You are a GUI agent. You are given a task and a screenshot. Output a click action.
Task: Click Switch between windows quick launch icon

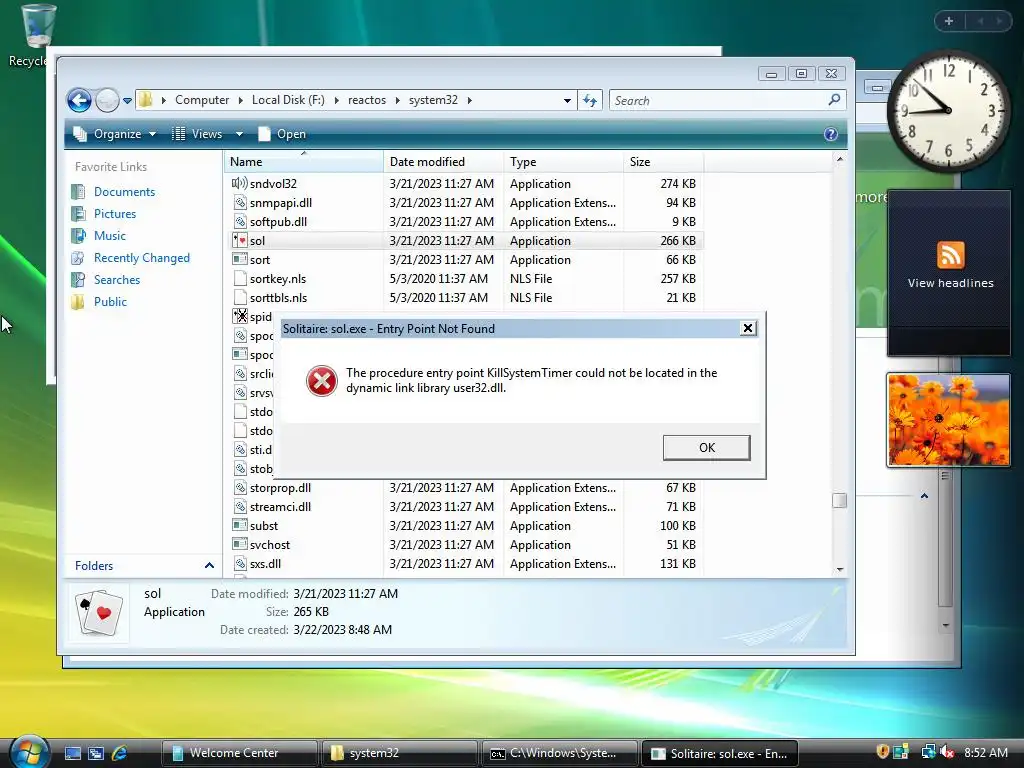(96, 753)
